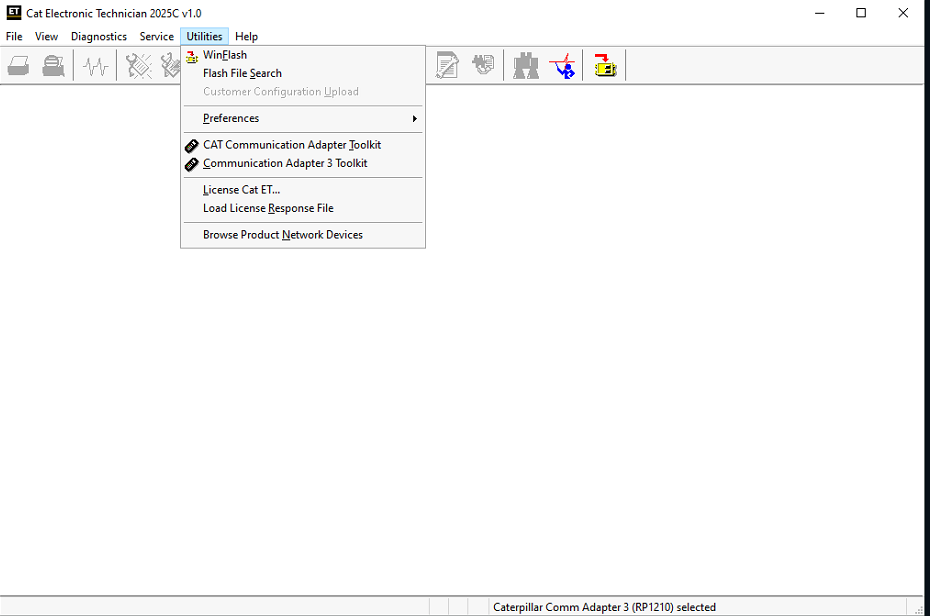Viewport: 930px width, 616px height.
Task: Open the View menu
Action: [46, 36]
